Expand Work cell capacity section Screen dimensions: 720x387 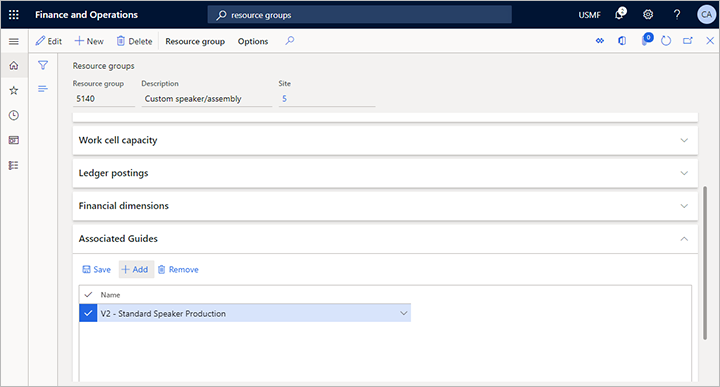tap(385, 140)
